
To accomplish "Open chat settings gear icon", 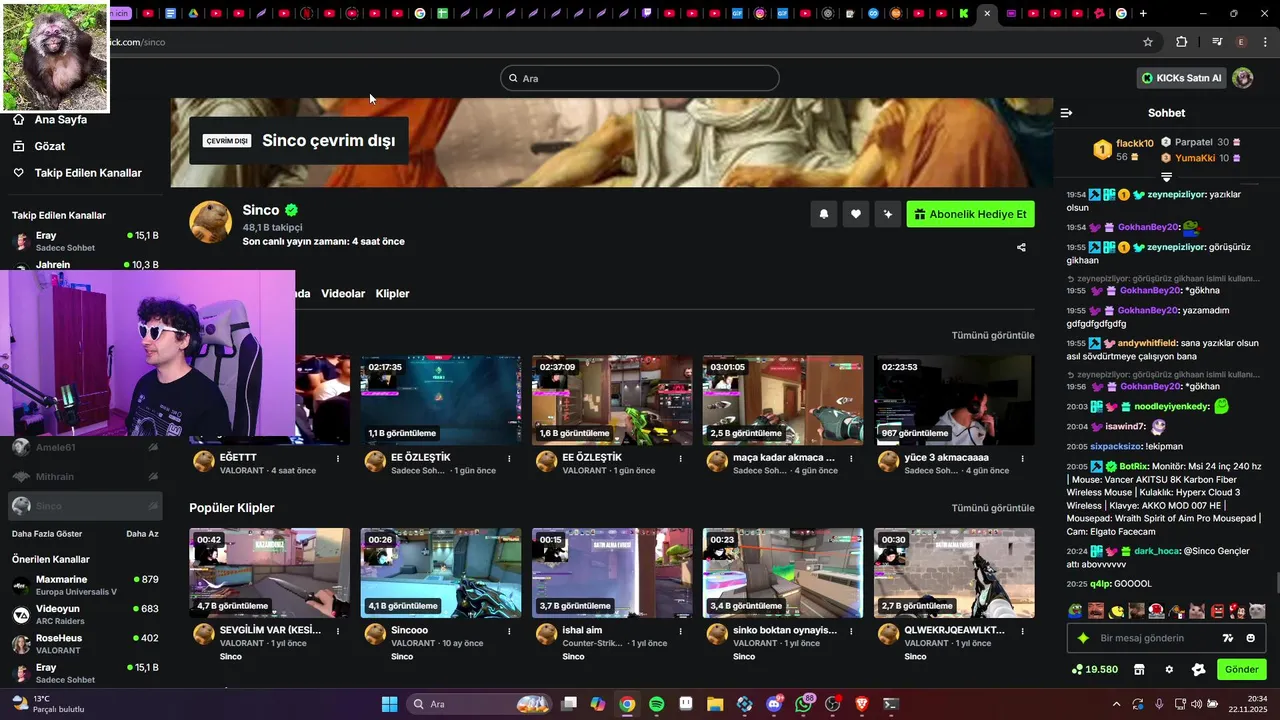I will coord(1169,669).
